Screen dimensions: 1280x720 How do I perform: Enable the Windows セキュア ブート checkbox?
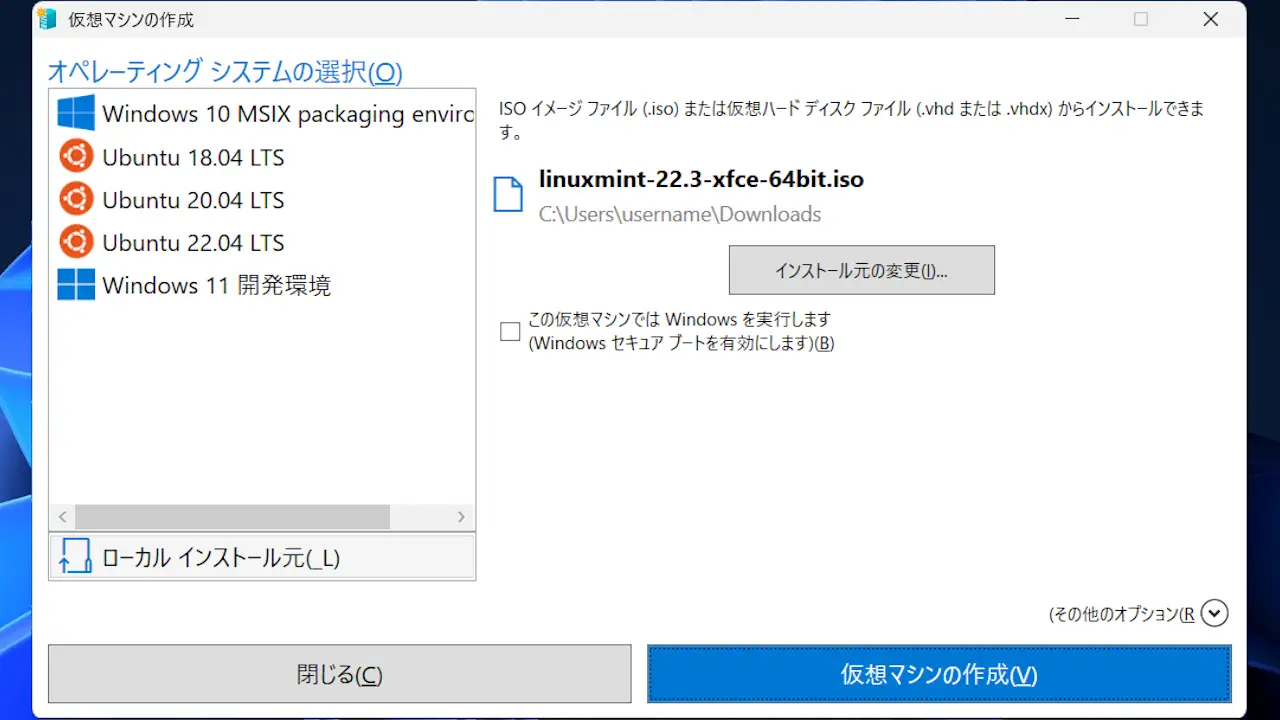pos(510,332)
